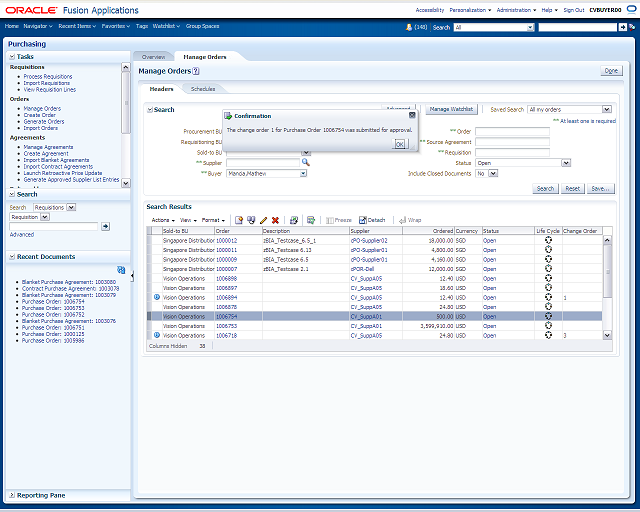This screenshot has height=512, width=640.
Task: Open the Recent Items menu
Action: 77,26
